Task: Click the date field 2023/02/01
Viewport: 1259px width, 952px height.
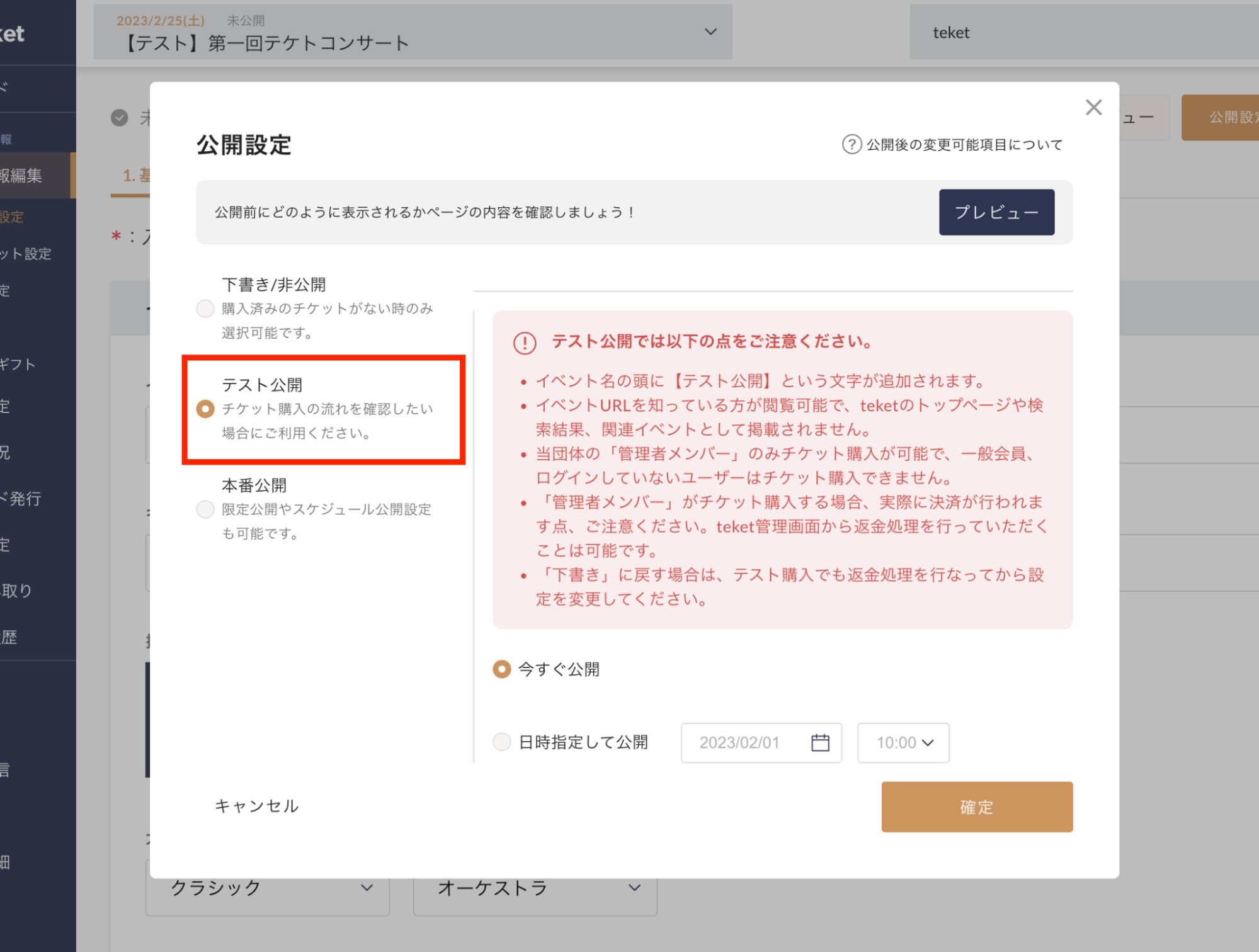Action: point(761,742)
